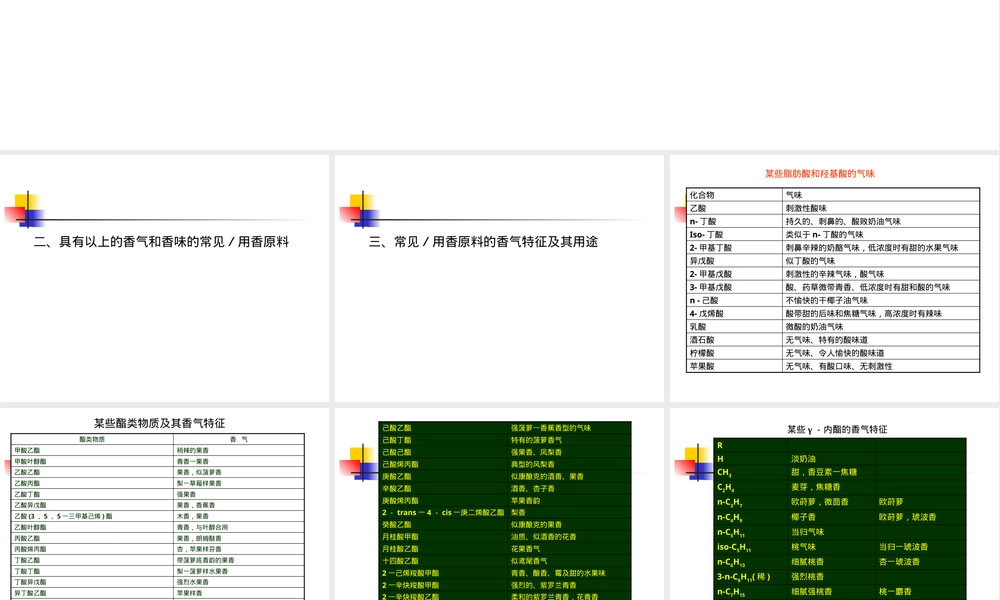This screenshot has height=600, width=1000.
Task: Click the compound cell 苹果酸
Action: click(x=734, y=366)
